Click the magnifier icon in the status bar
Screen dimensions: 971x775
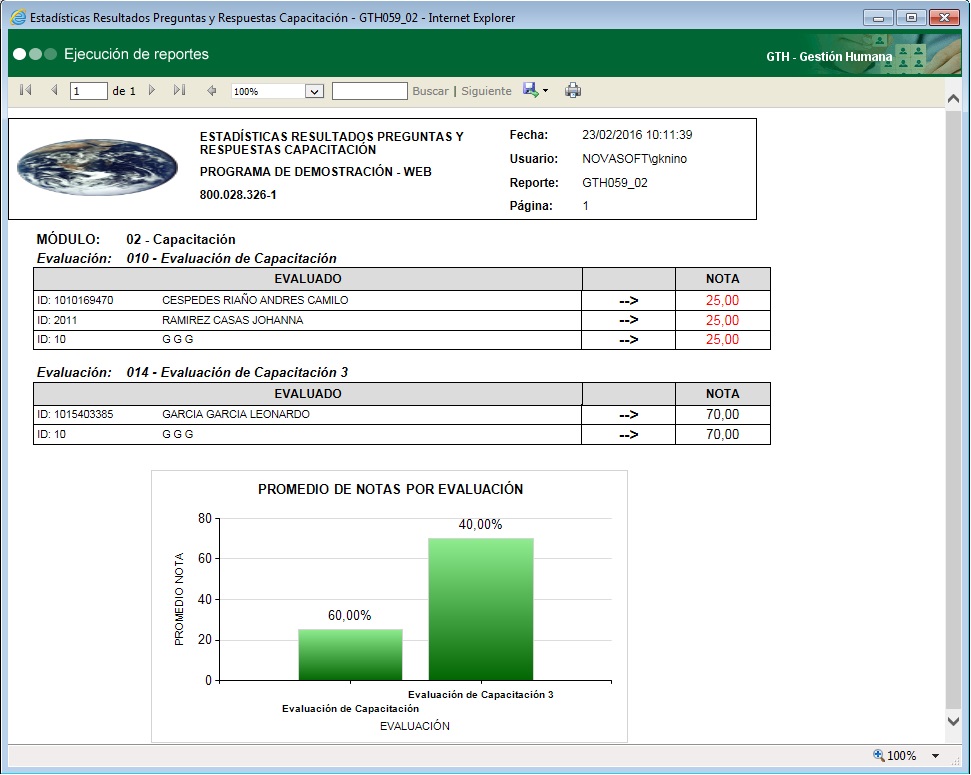click(x=877, y=755)
